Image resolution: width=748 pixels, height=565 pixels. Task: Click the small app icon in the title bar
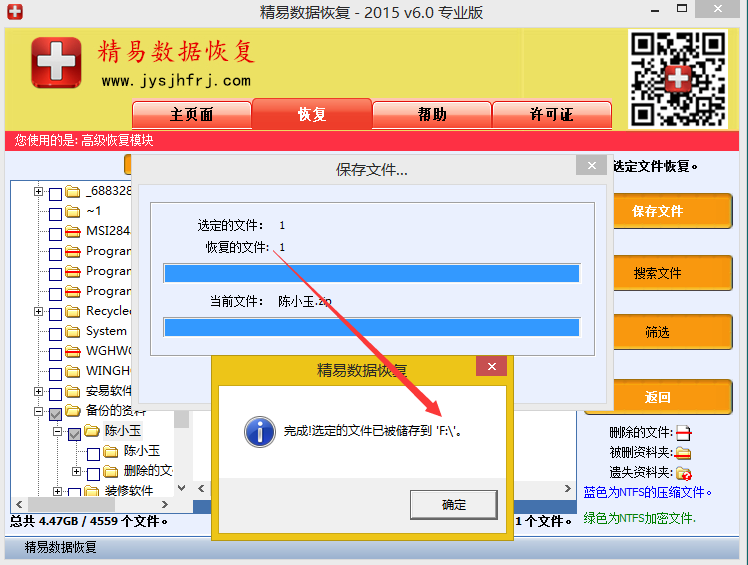pos(15,11)
